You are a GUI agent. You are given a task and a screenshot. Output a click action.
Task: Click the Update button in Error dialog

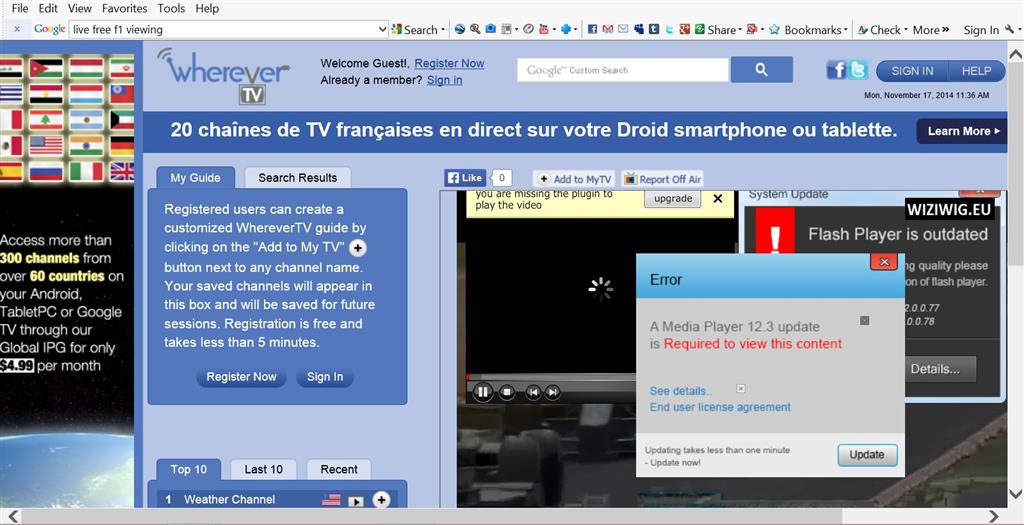[867, 455]
